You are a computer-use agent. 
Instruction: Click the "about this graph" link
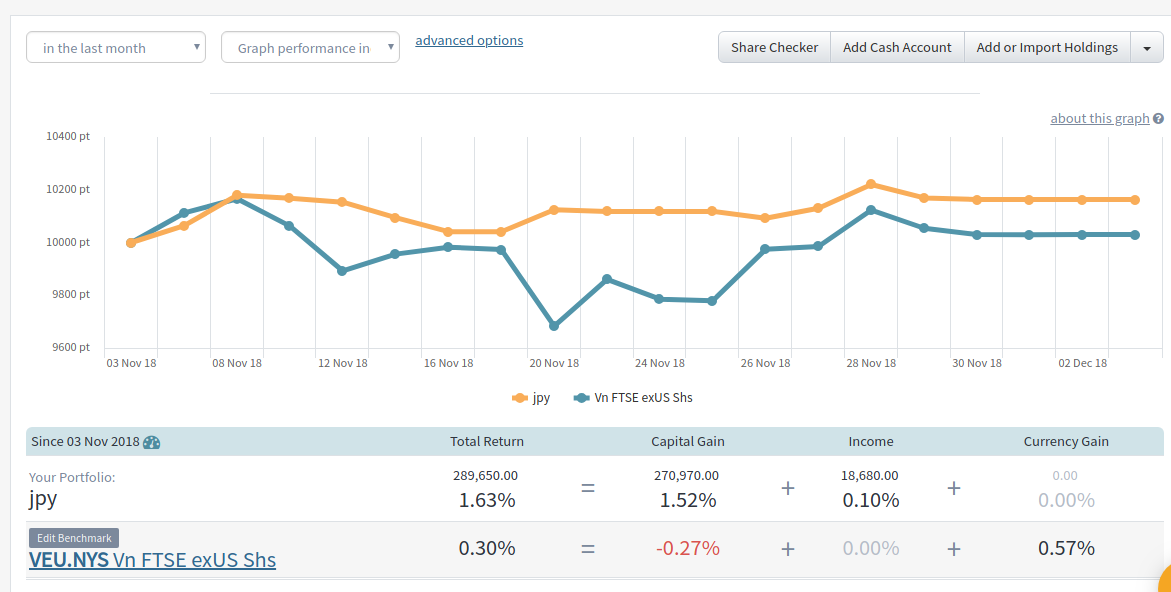(x=1099, y=119)
